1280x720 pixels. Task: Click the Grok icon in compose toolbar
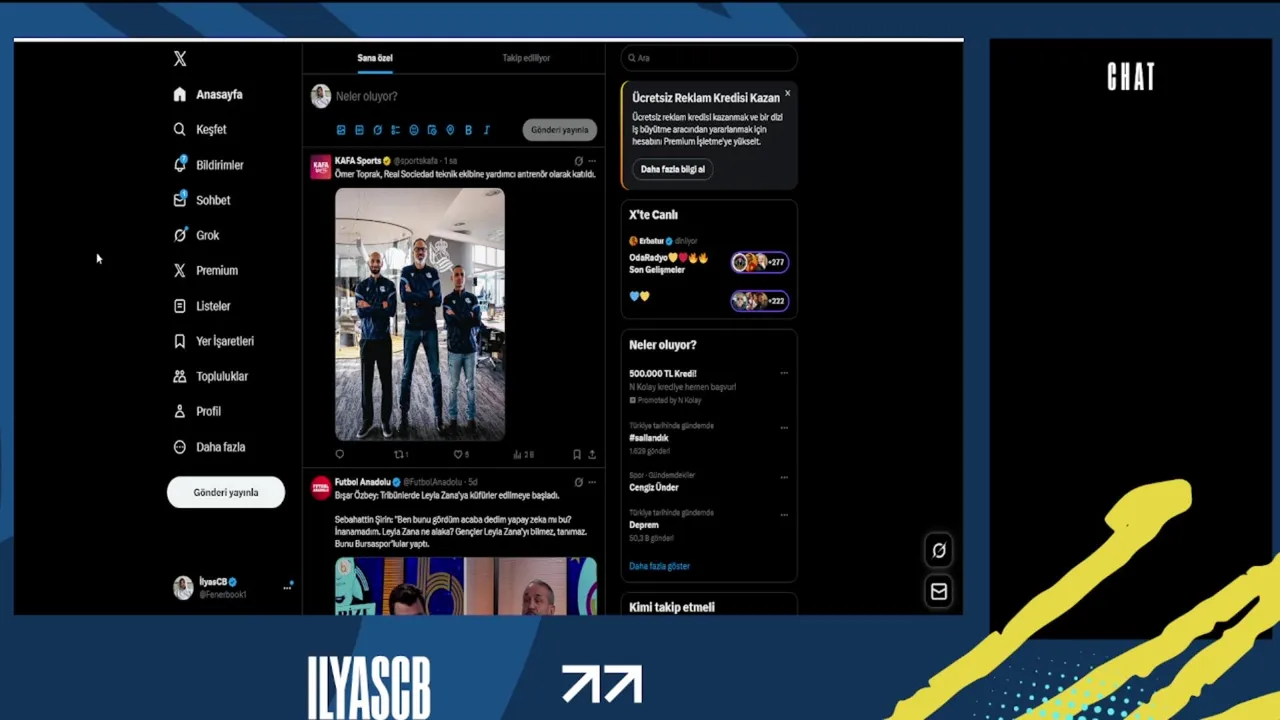(x=377, y=130)
